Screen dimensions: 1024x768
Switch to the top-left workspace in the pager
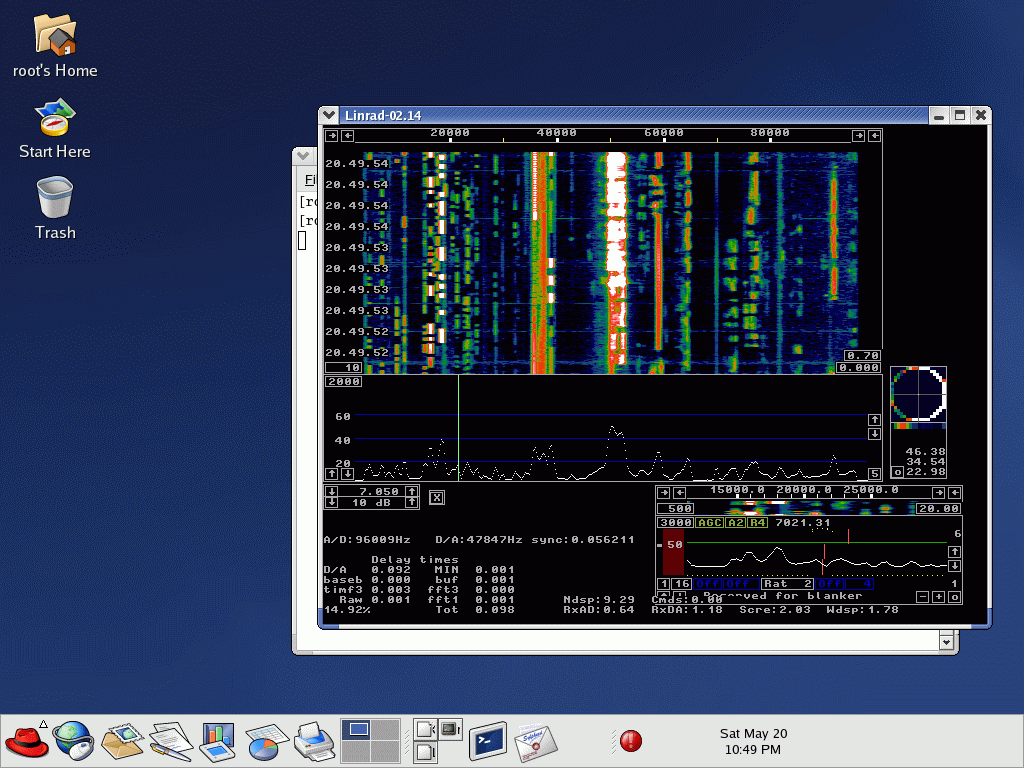[x=356, y=729]
